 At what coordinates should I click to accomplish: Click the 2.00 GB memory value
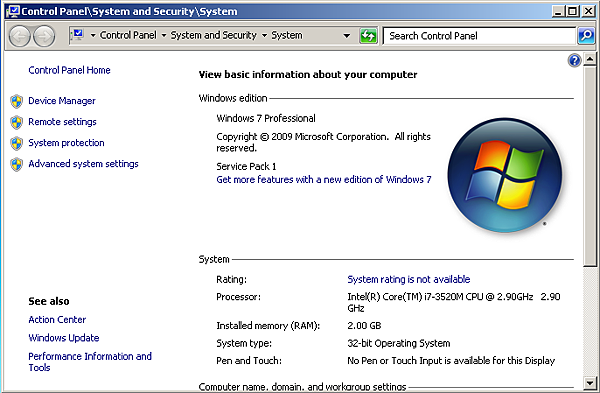tap(364, 326)
